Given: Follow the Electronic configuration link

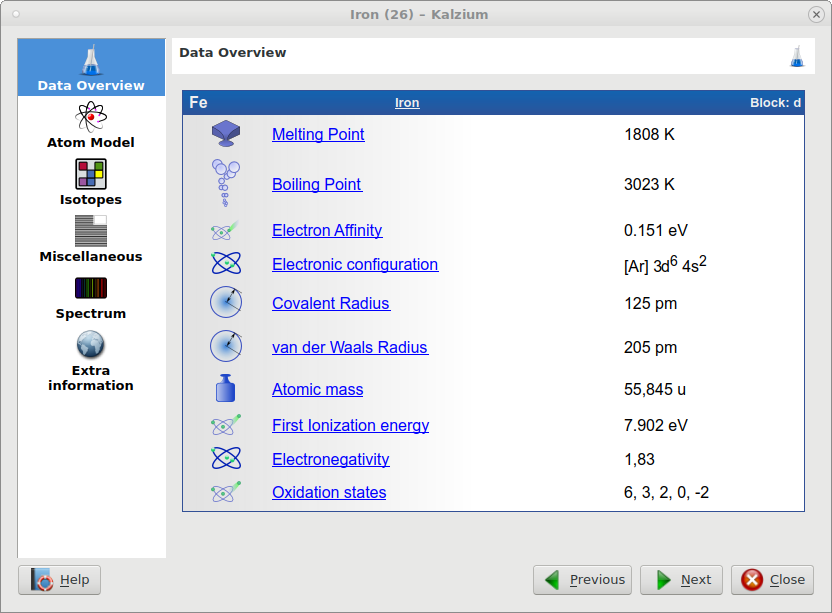Looking at the screenshot, I should (x=356, y=264).
